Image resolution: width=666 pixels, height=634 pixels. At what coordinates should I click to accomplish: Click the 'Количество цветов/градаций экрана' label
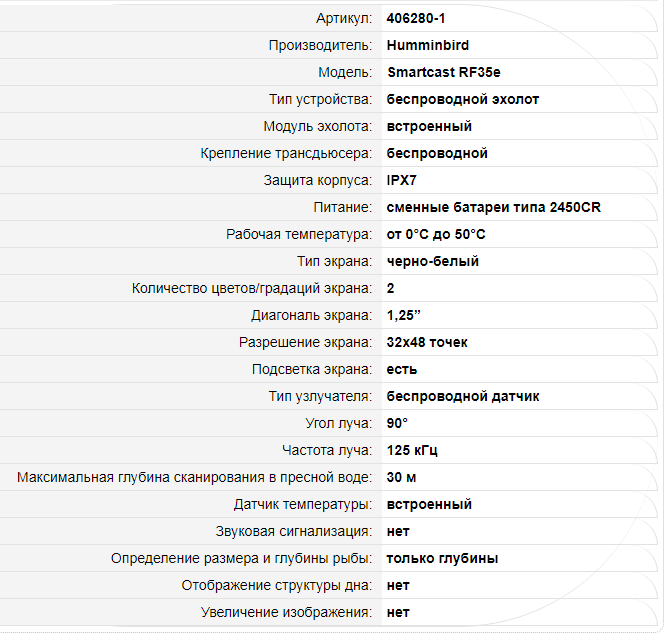click(252, 289)
